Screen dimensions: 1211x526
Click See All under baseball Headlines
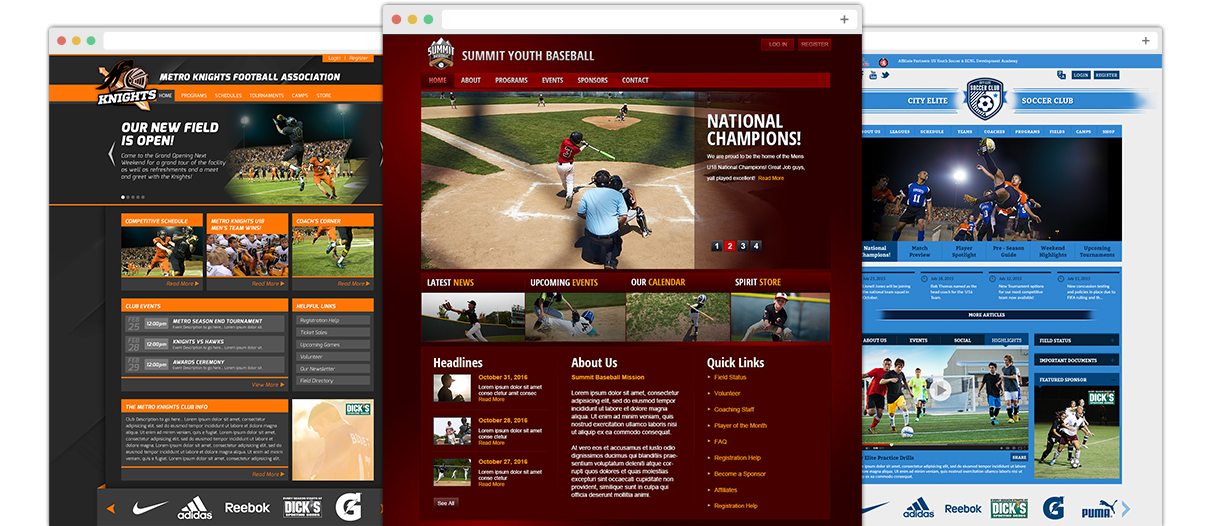(445, 503)
